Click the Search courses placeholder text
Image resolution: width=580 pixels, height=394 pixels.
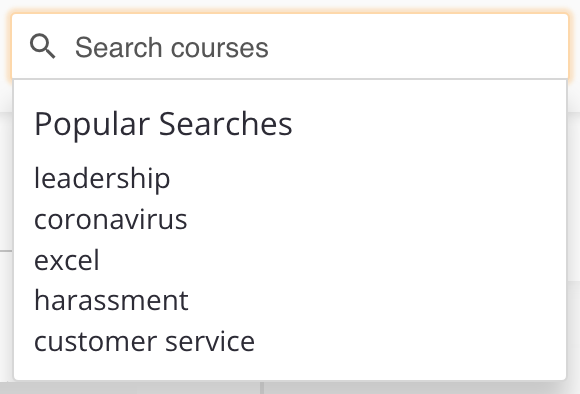pyautogui.click(x=172, y=48)
